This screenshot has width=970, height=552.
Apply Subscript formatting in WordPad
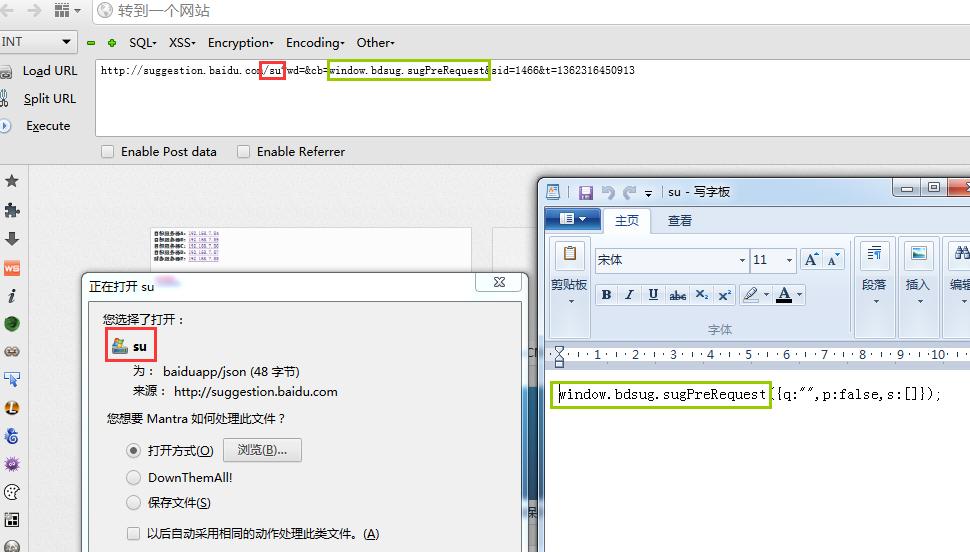pyautogui.click(x=702, y=295)
